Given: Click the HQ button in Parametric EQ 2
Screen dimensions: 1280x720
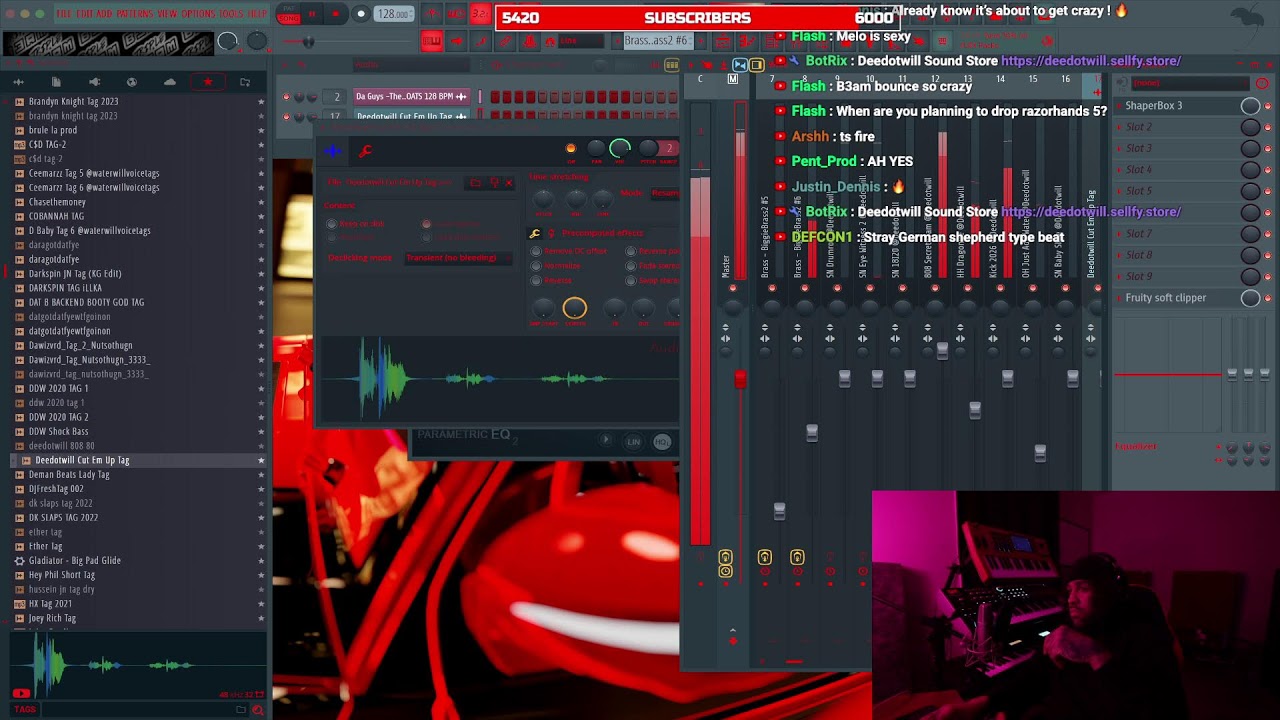Looking at the screenshot, I should coord(661,442).
